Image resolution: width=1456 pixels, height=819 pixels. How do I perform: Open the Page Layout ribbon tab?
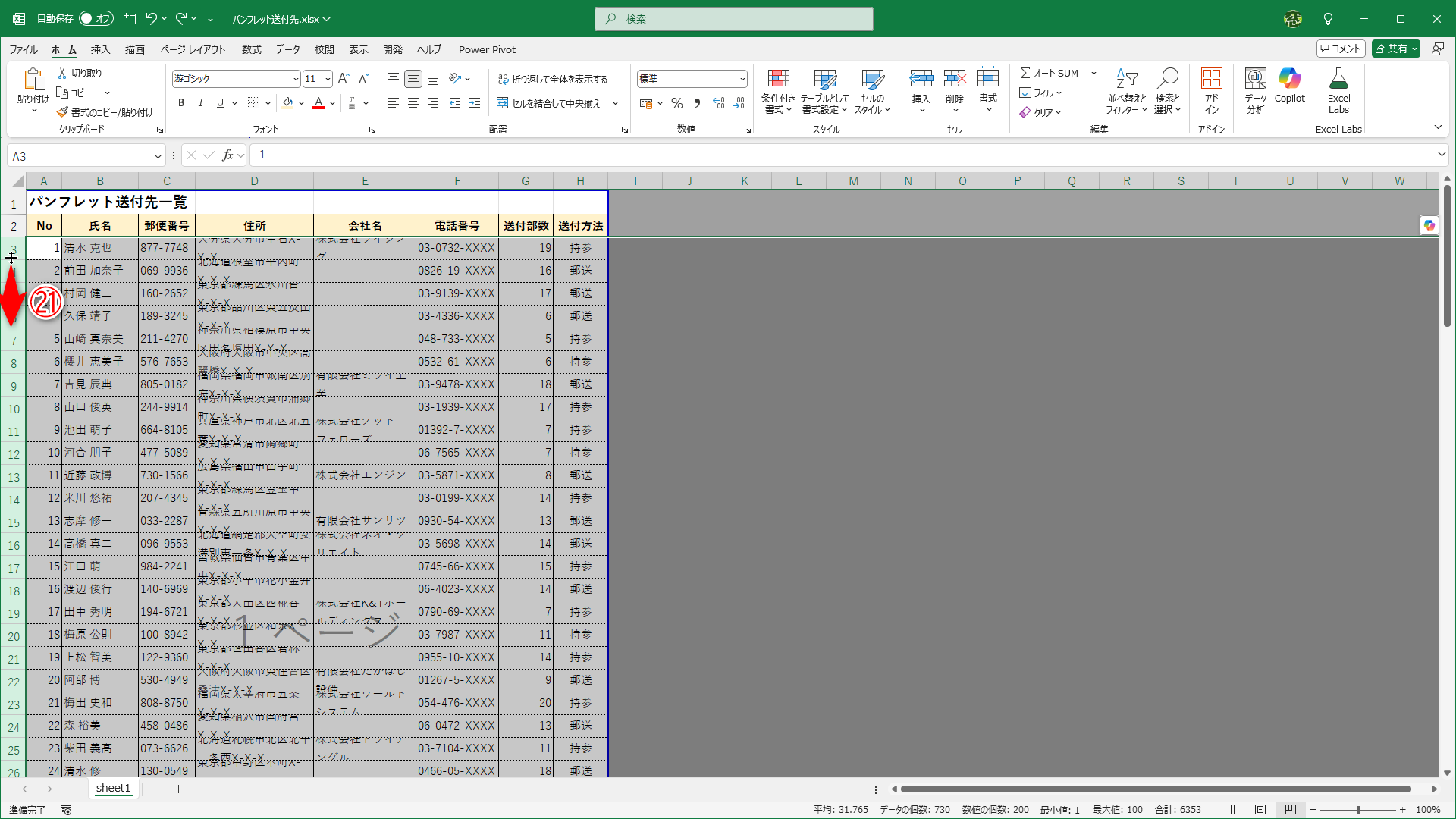[193, 49]
